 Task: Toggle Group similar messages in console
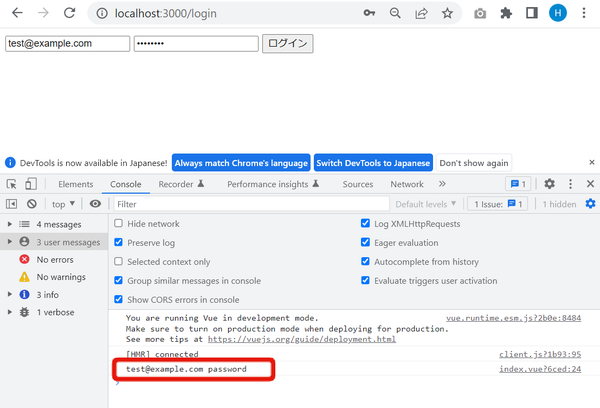119,280
